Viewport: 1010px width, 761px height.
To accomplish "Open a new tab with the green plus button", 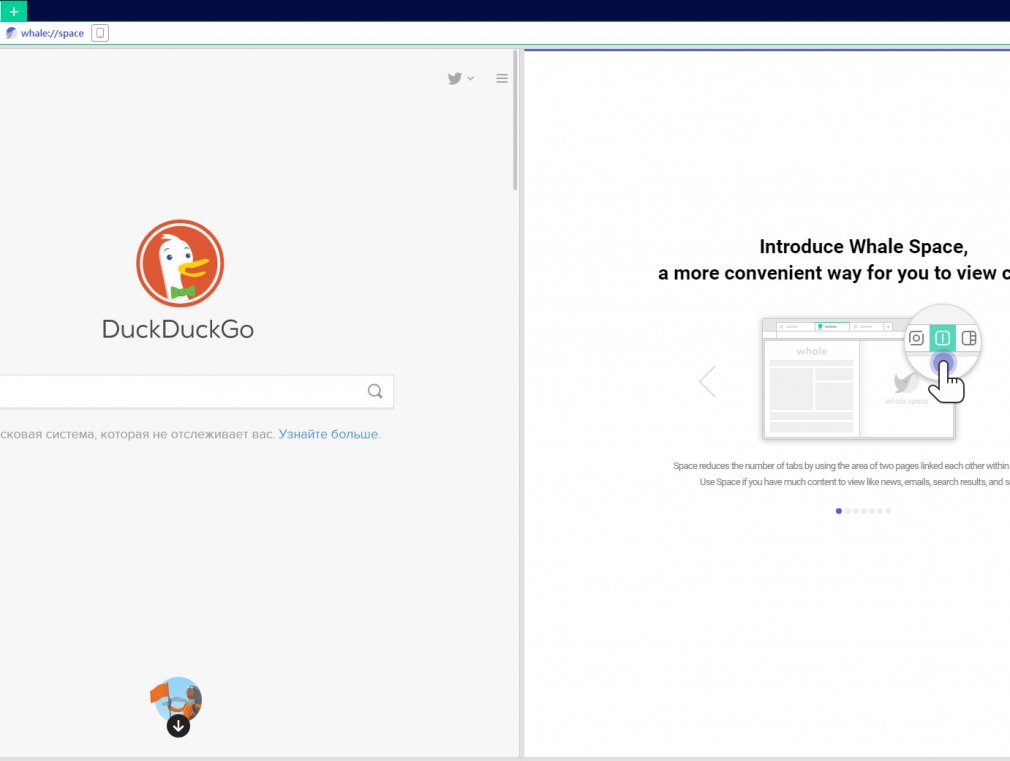I will (14, 11).
